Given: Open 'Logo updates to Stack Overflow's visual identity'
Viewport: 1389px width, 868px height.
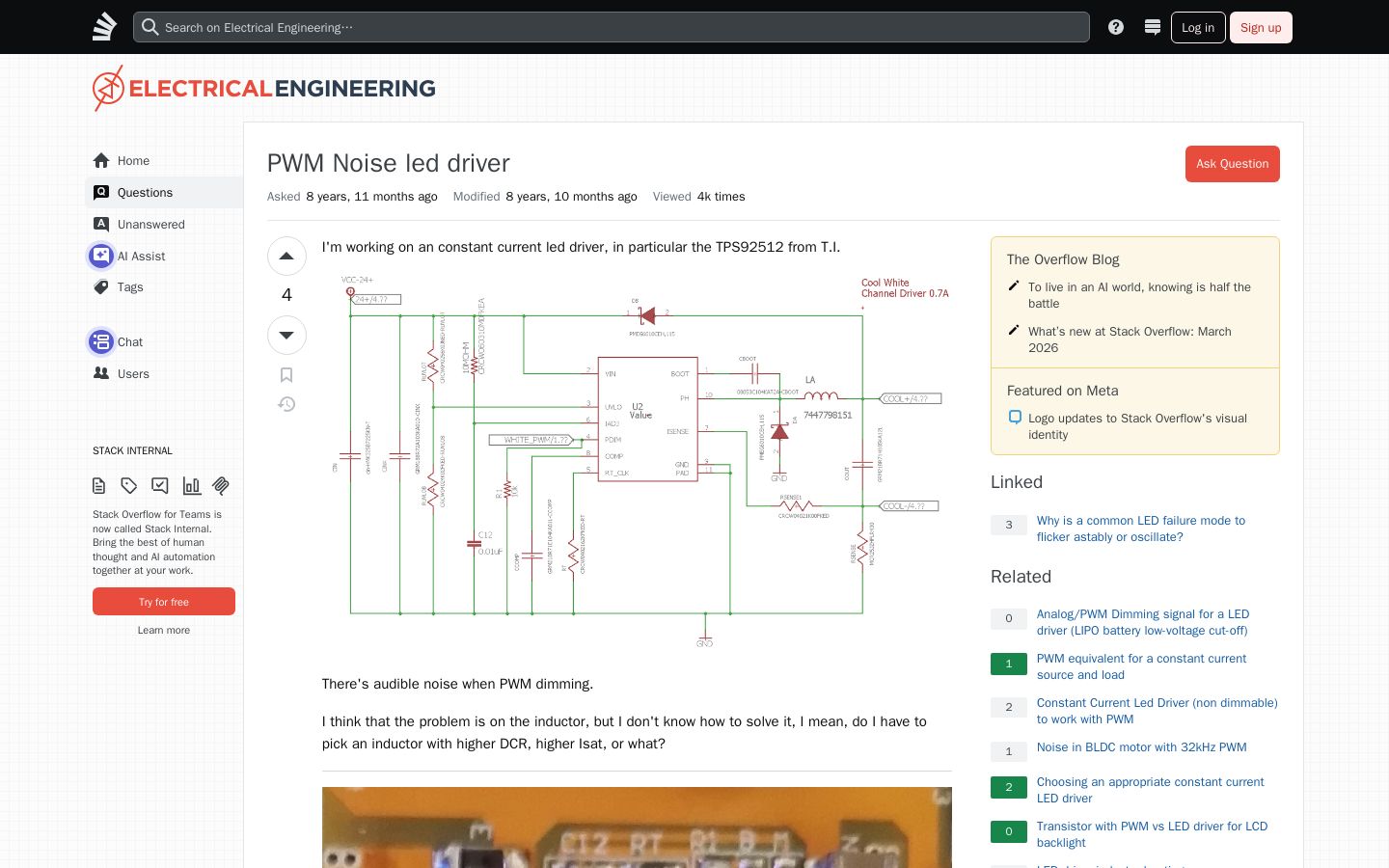Looking at the screenshot, I should (1137, 426).
